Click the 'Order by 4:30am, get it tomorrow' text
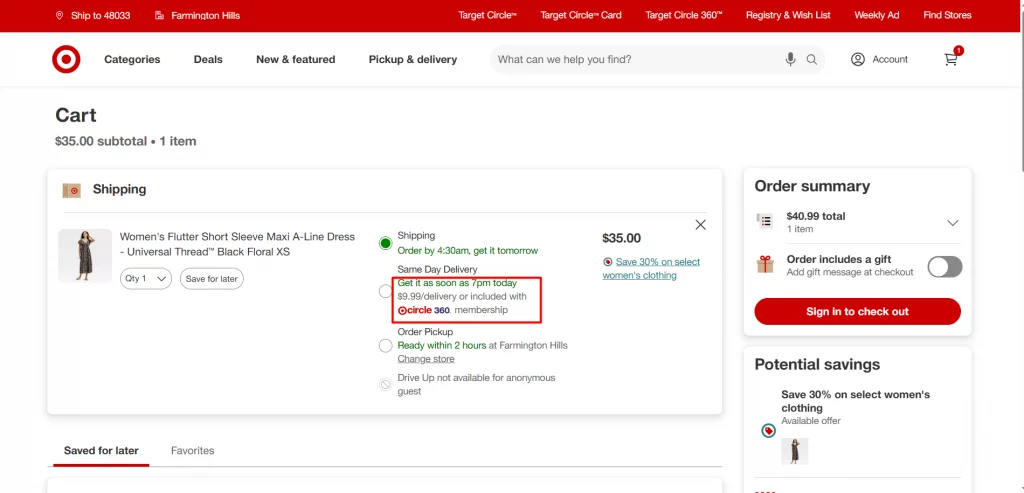Viewport: 1024px width, 493px height. tap(468, 251)
